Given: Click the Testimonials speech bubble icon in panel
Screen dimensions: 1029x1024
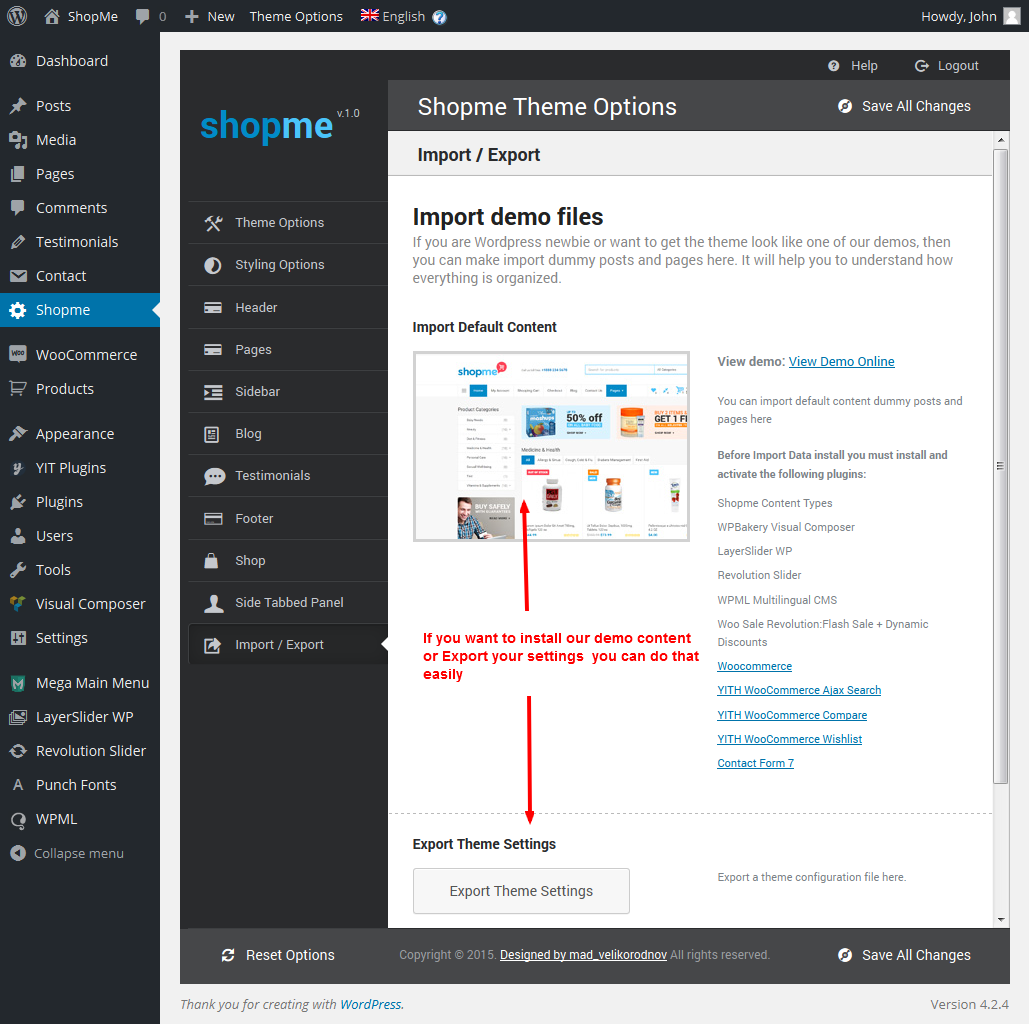Looking at the screenshot, I should pos(214,476).
